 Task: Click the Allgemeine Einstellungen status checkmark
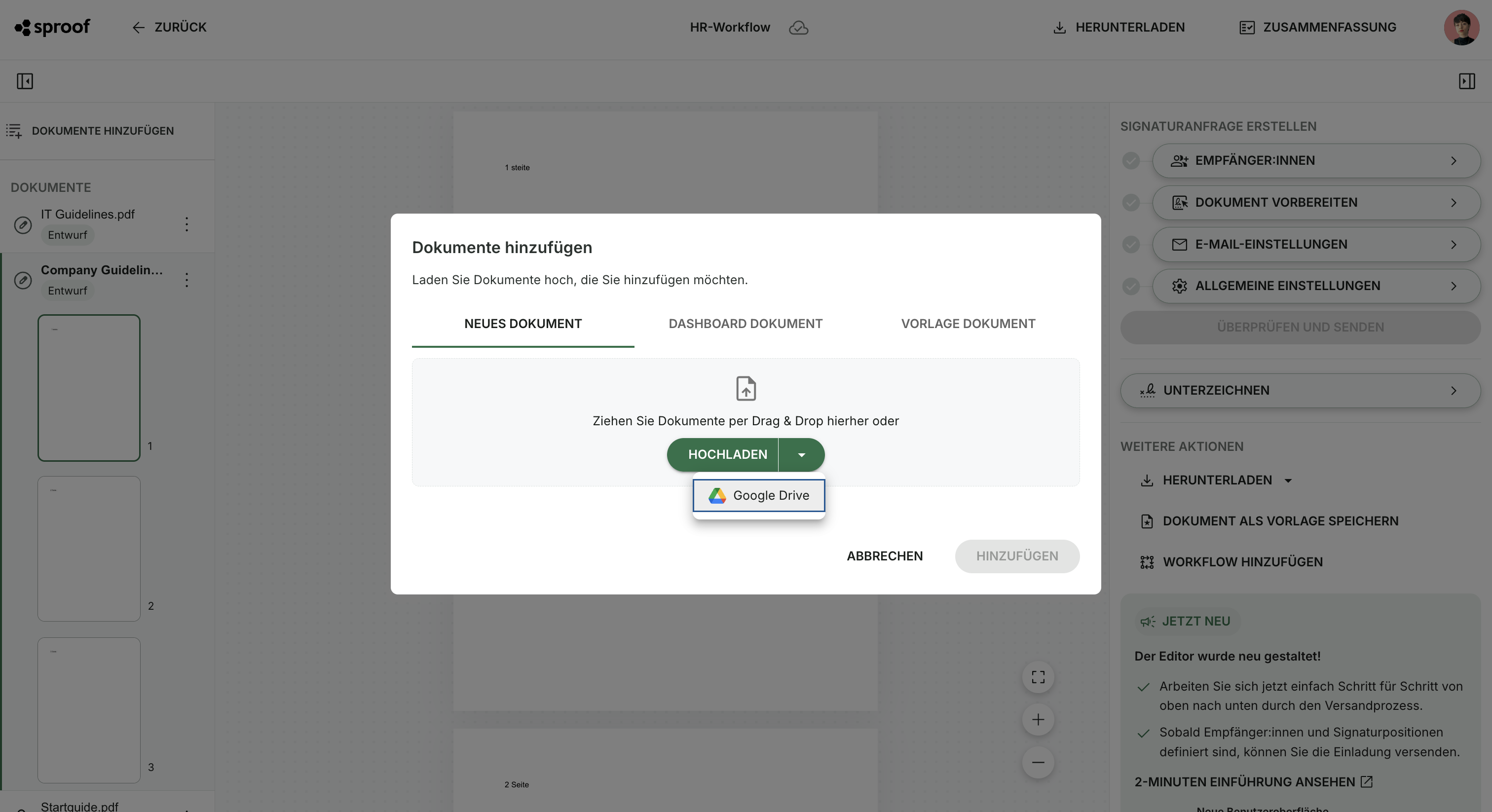pos(1130,286)
